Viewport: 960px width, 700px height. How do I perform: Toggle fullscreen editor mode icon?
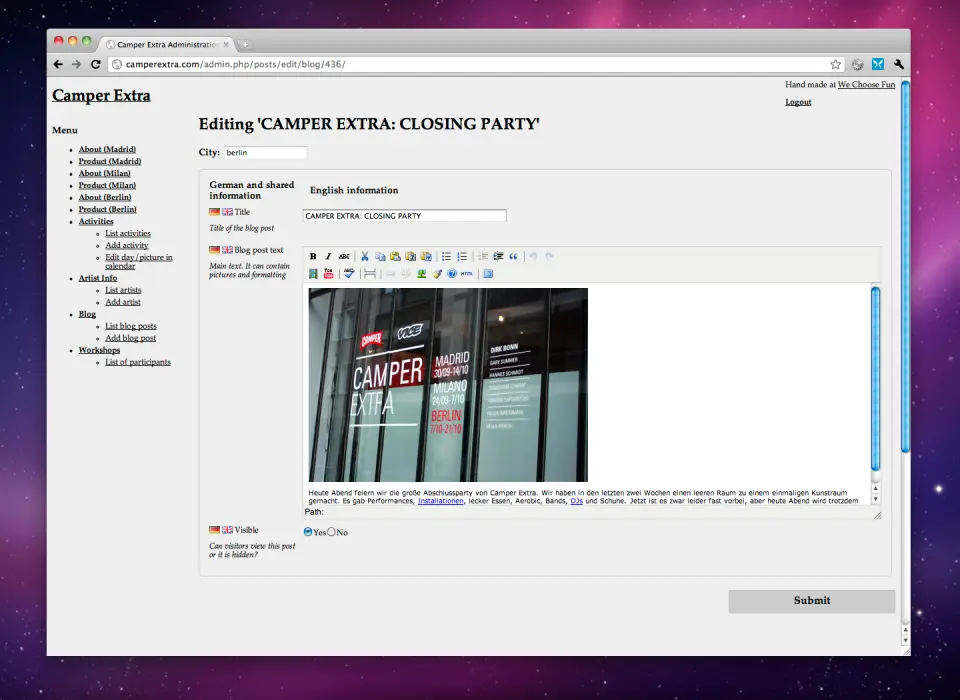[488, 274]
